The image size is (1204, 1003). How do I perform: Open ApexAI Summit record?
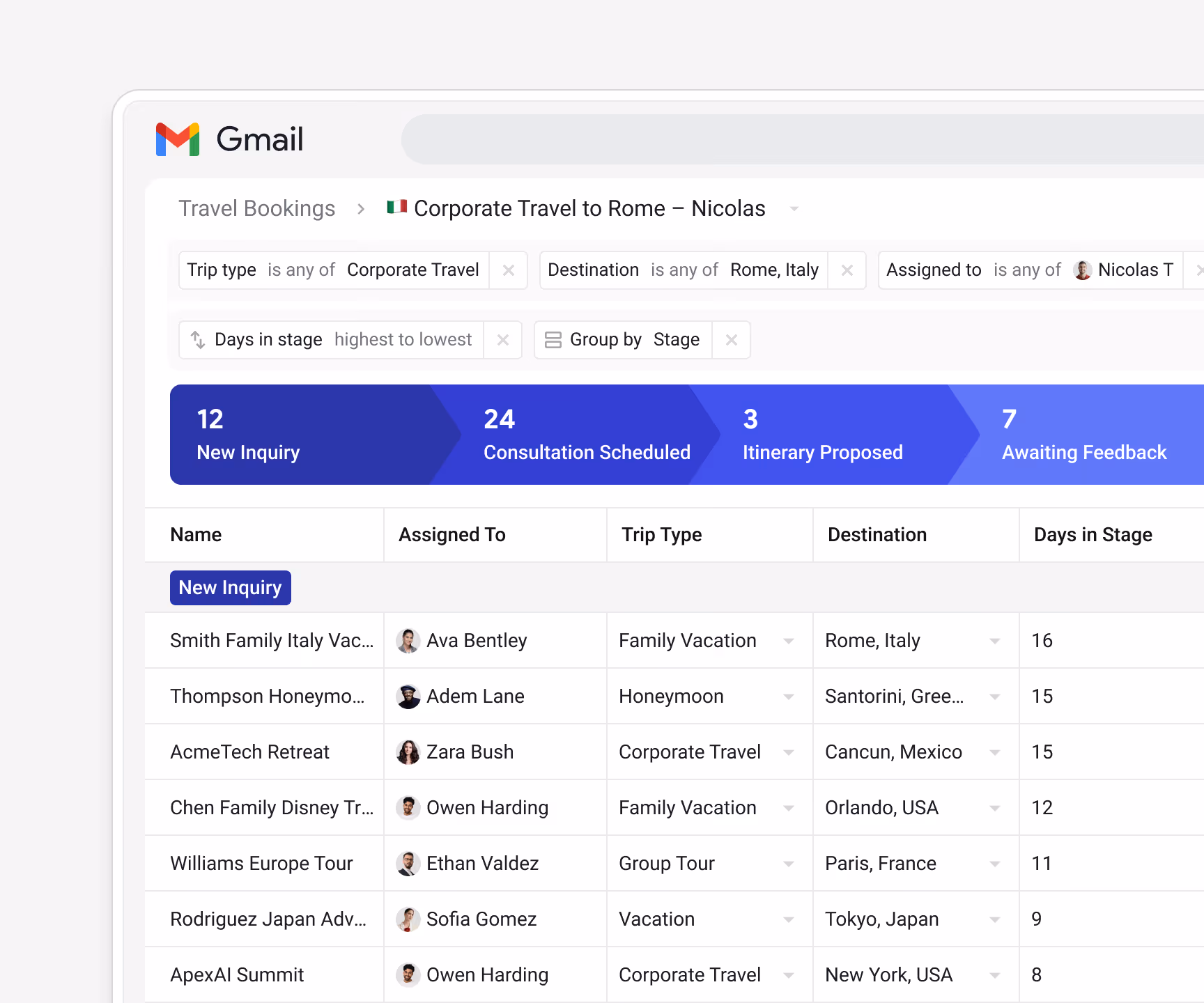tap(237, 975)
